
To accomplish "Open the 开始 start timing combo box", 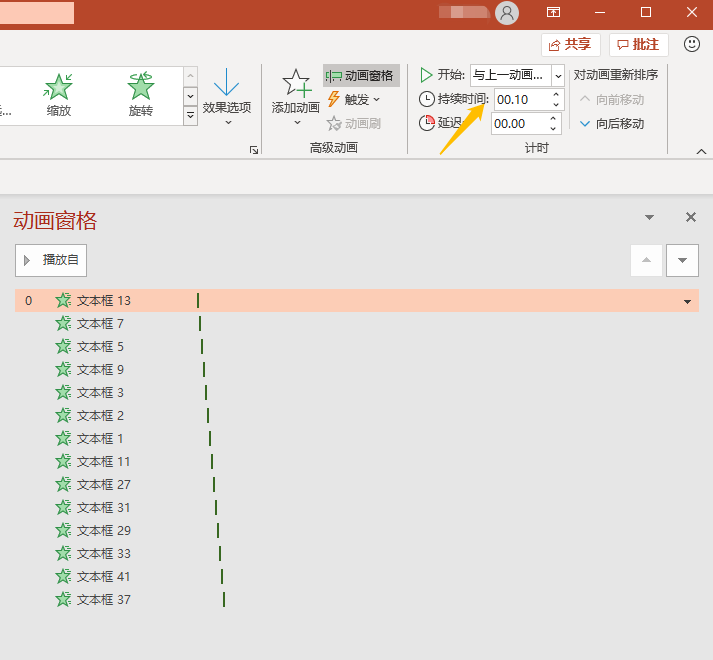I will click(x=517, y=75).
